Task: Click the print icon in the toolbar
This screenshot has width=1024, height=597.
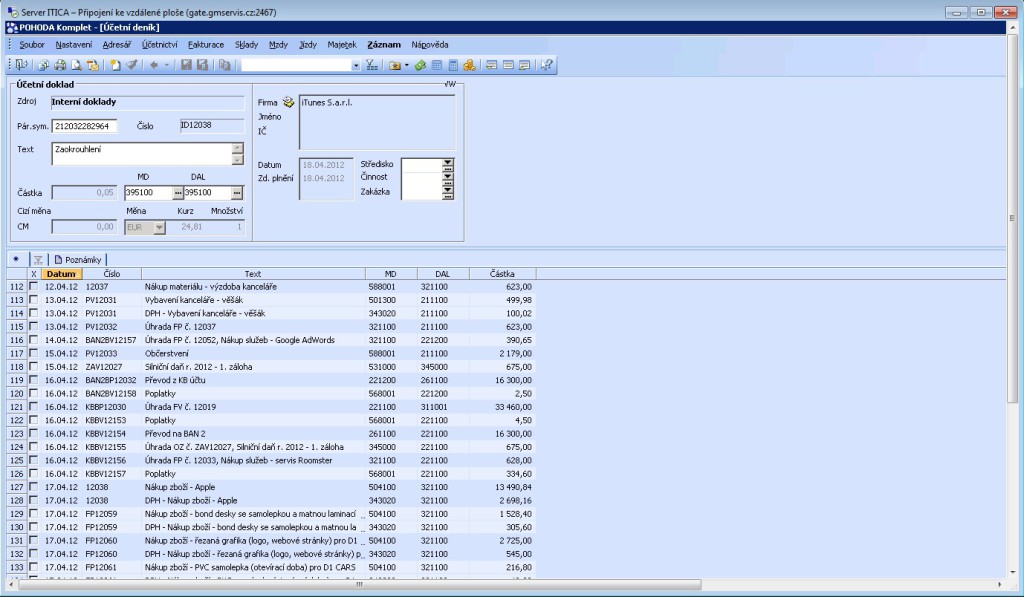Action: tap(60, 65)
